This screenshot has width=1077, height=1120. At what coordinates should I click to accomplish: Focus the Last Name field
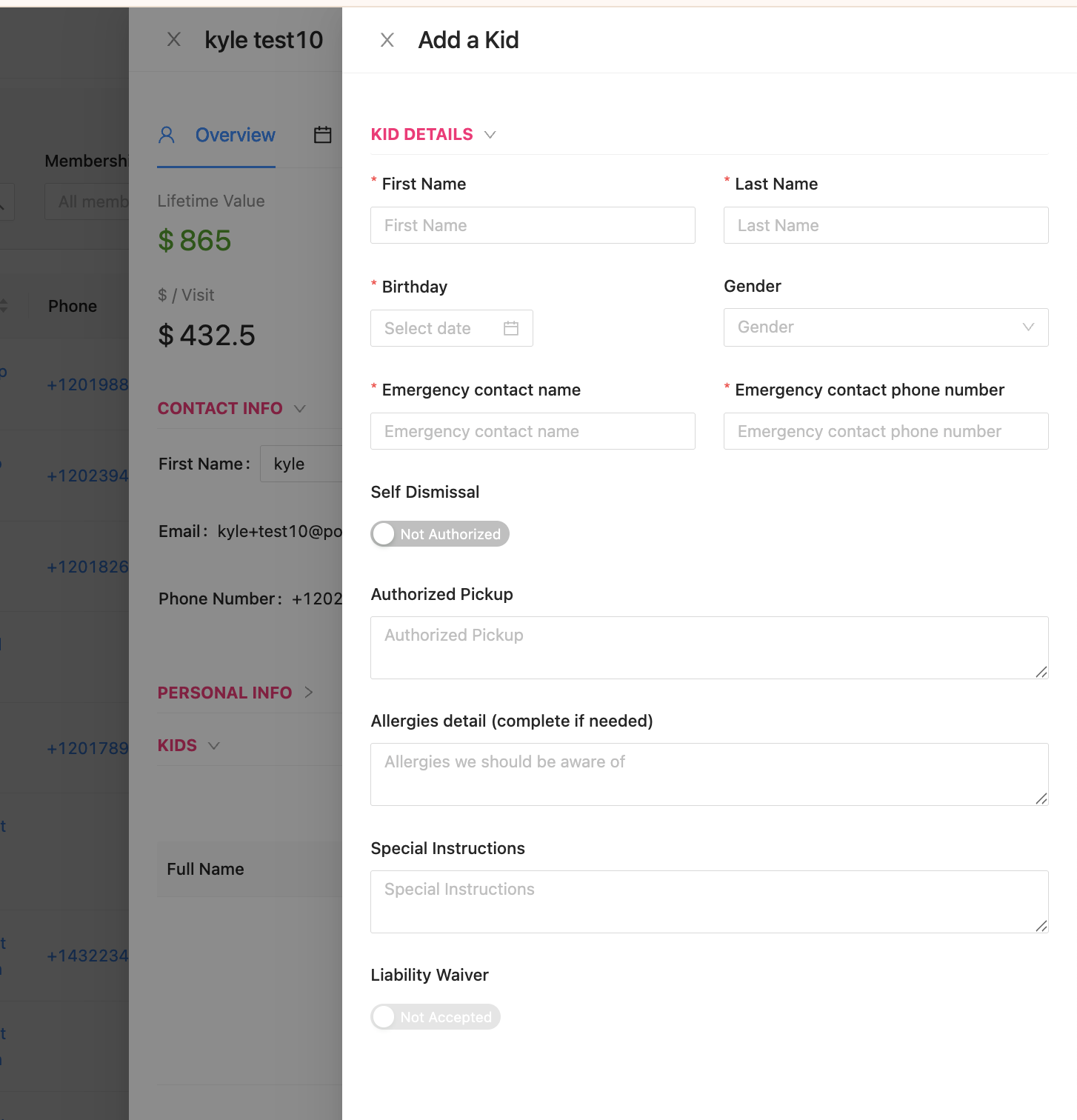[885, 225]
